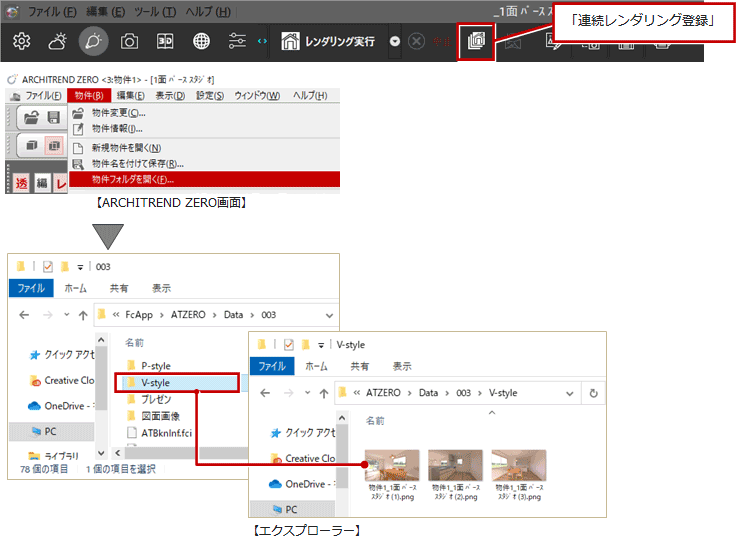The image size is (738, 547).
Task: Select OneDrive in 003 window sidebar
Action: (x=62, y=406)
